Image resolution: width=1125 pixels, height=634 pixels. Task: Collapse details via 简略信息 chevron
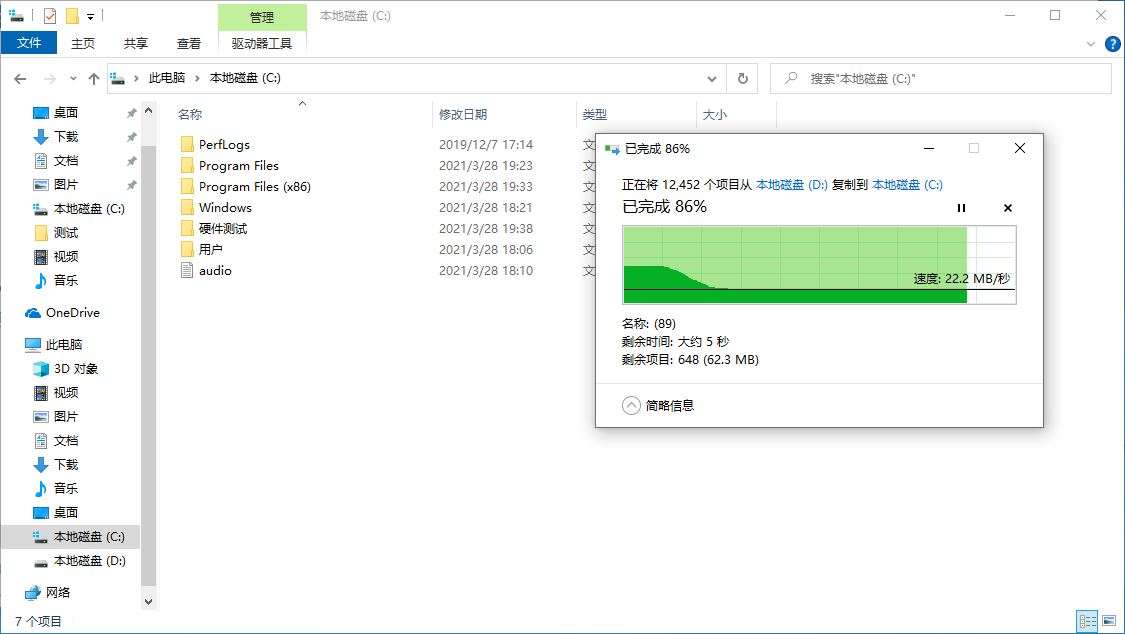coord(631,406)
